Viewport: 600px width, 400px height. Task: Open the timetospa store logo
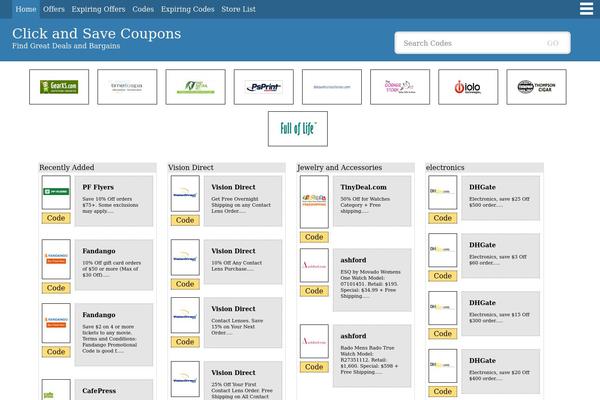click(x=127, y=87)
